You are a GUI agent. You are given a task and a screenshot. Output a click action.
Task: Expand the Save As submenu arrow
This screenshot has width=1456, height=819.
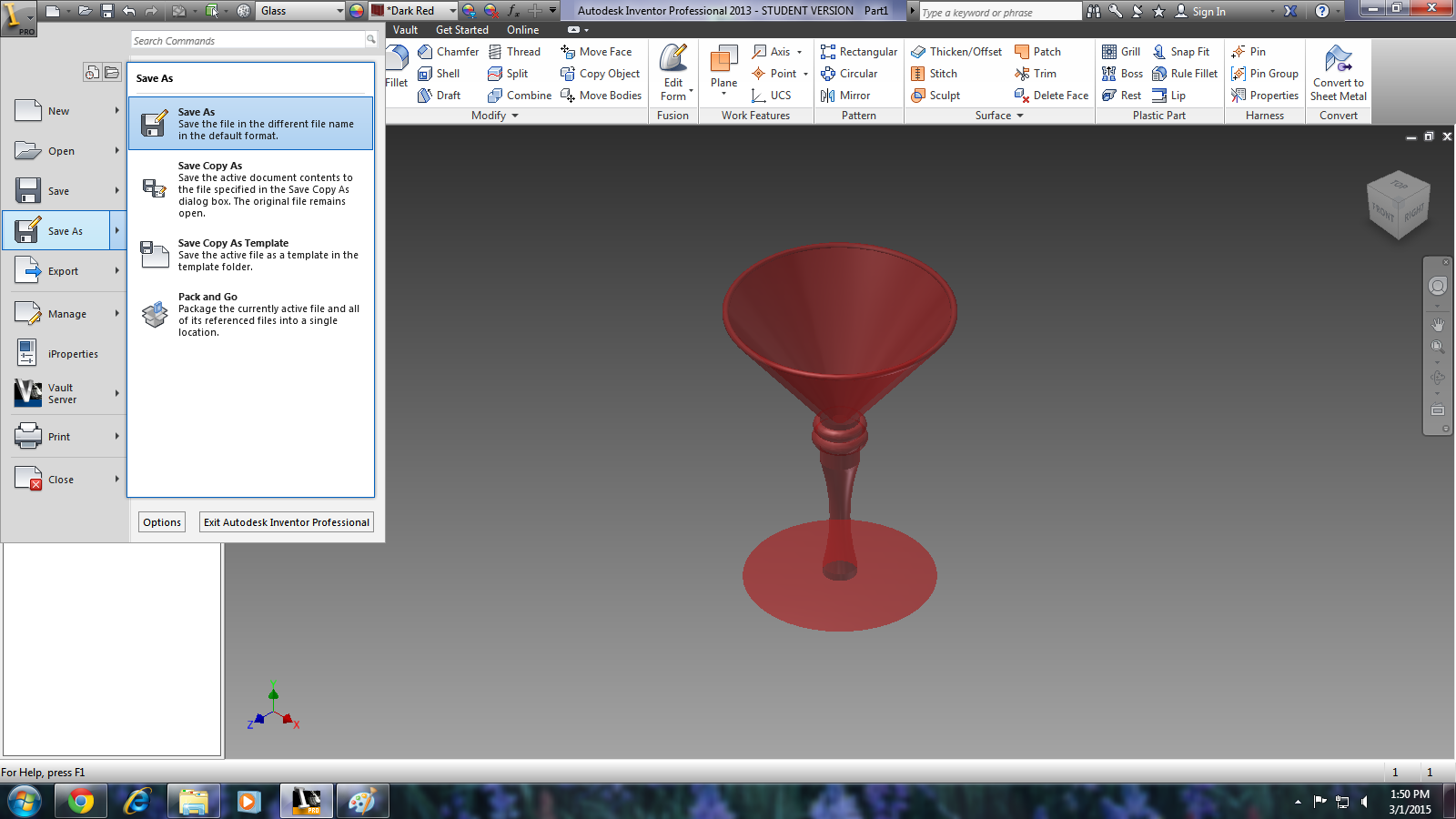pyautogui.click(x=117, y=230)
